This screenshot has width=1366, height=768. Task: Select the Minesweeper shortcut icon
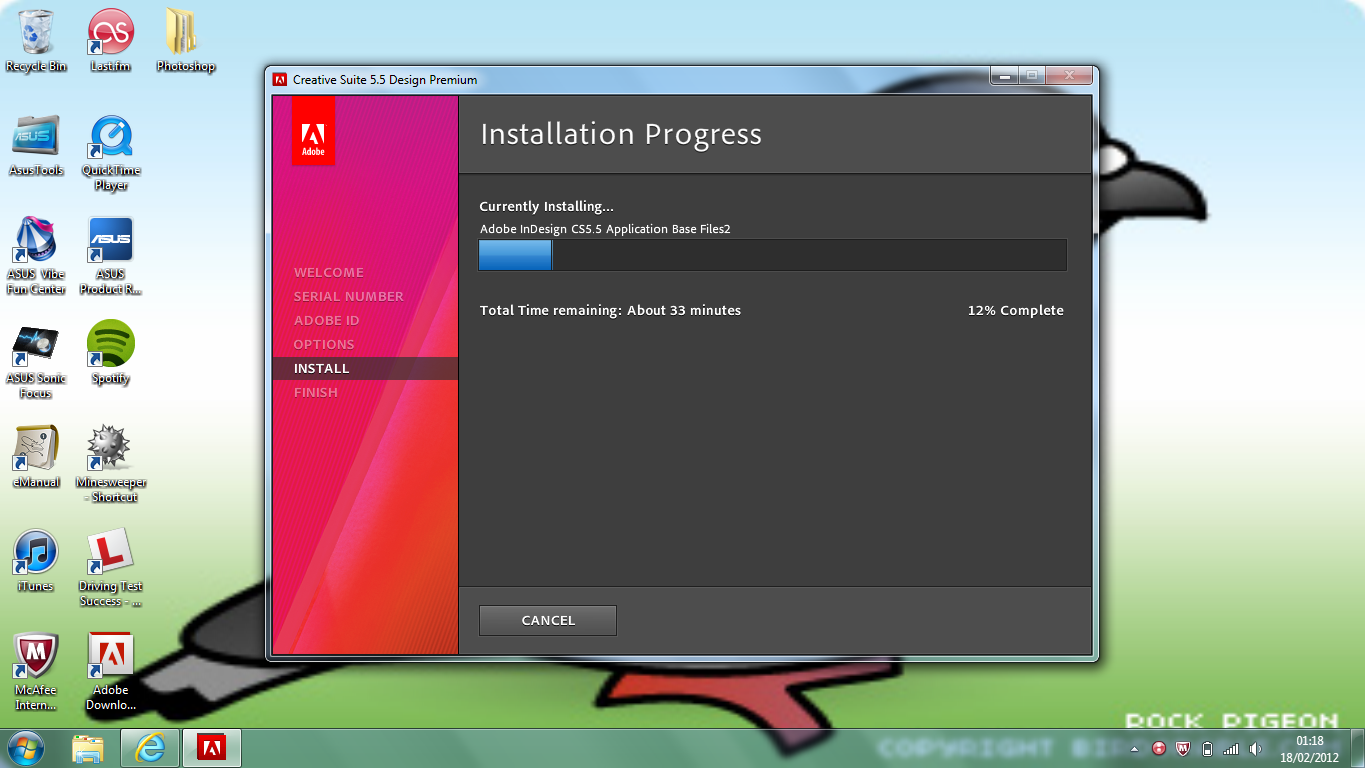pos(111,464)
